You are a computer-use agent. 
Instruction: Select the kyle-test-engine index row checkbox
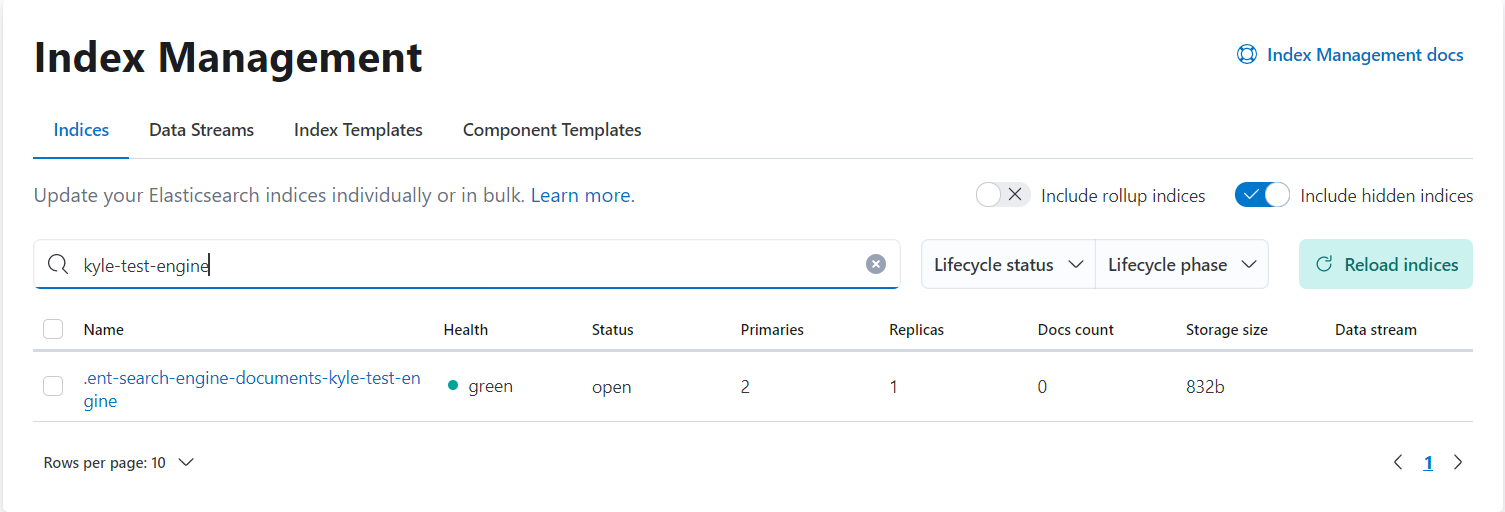(x=53, y=386)
